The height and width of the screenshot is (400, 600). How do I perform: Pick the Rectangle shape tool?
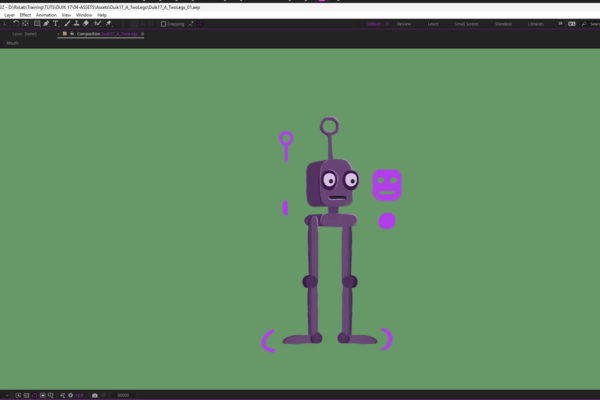click(37, 23)
